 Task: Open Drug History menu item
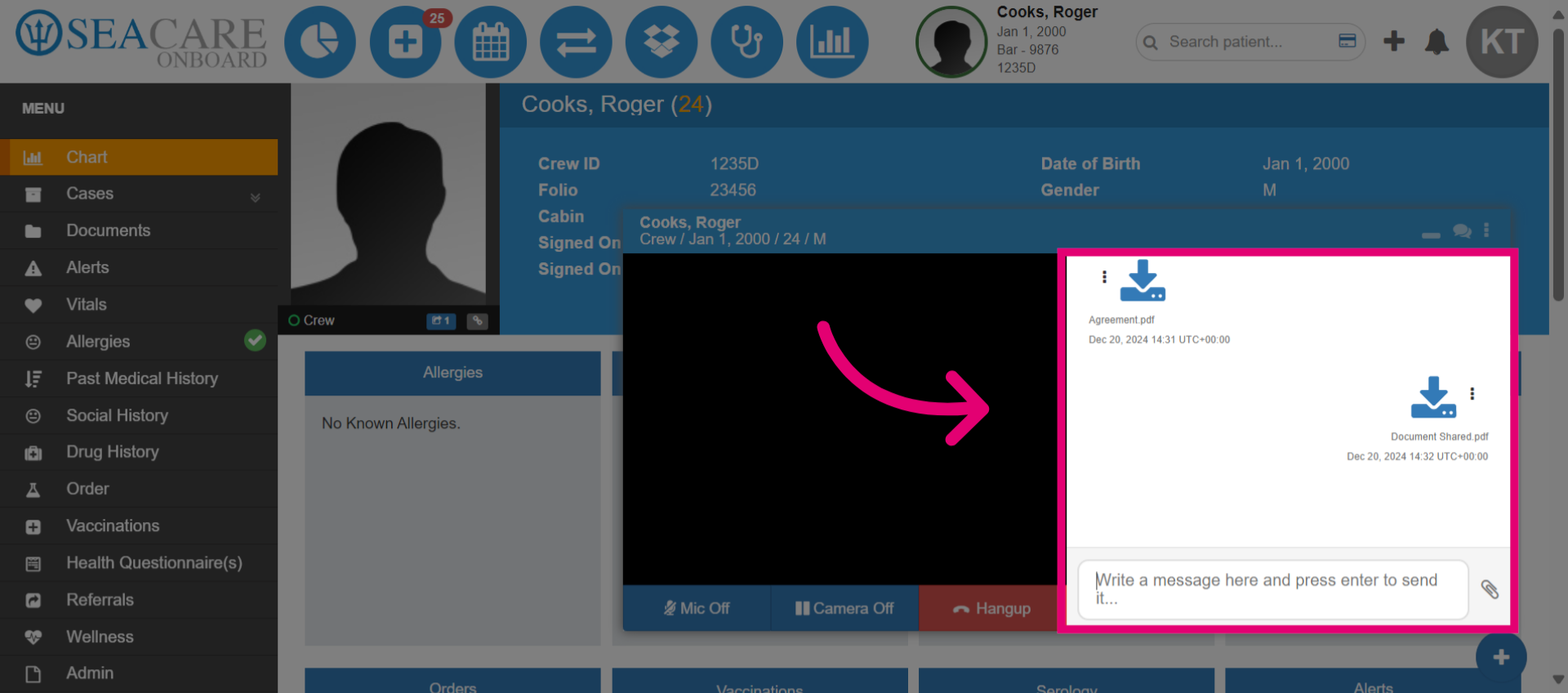pos(139,452)
